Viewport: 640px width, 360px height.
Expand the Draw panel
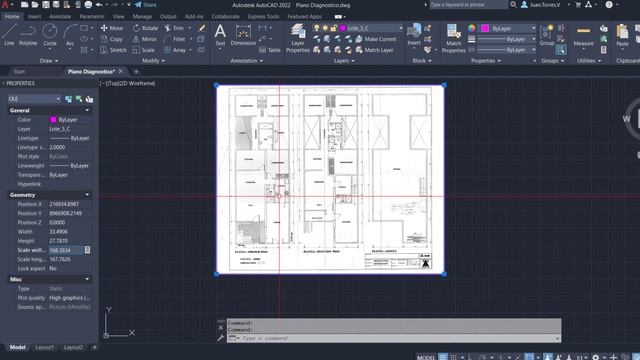point(49,60)
